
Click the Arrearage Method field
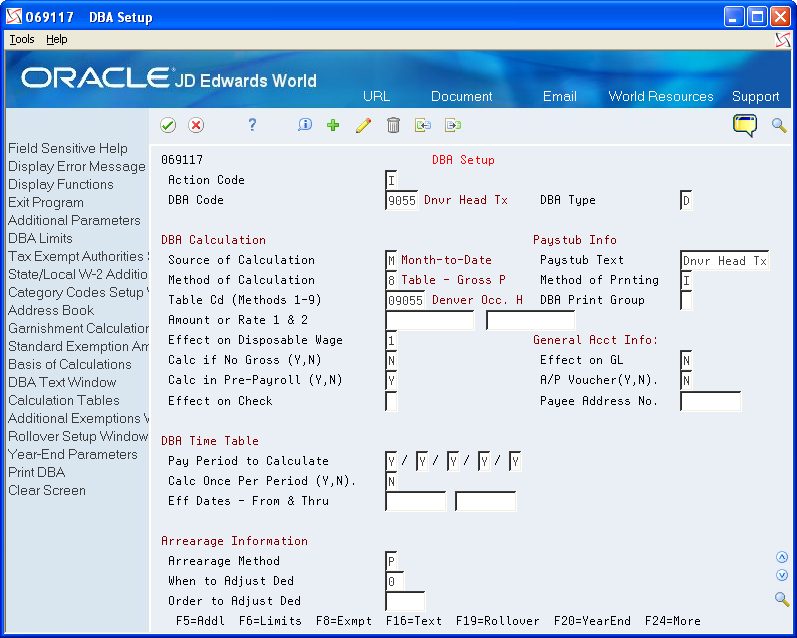[x=391, y=561]
